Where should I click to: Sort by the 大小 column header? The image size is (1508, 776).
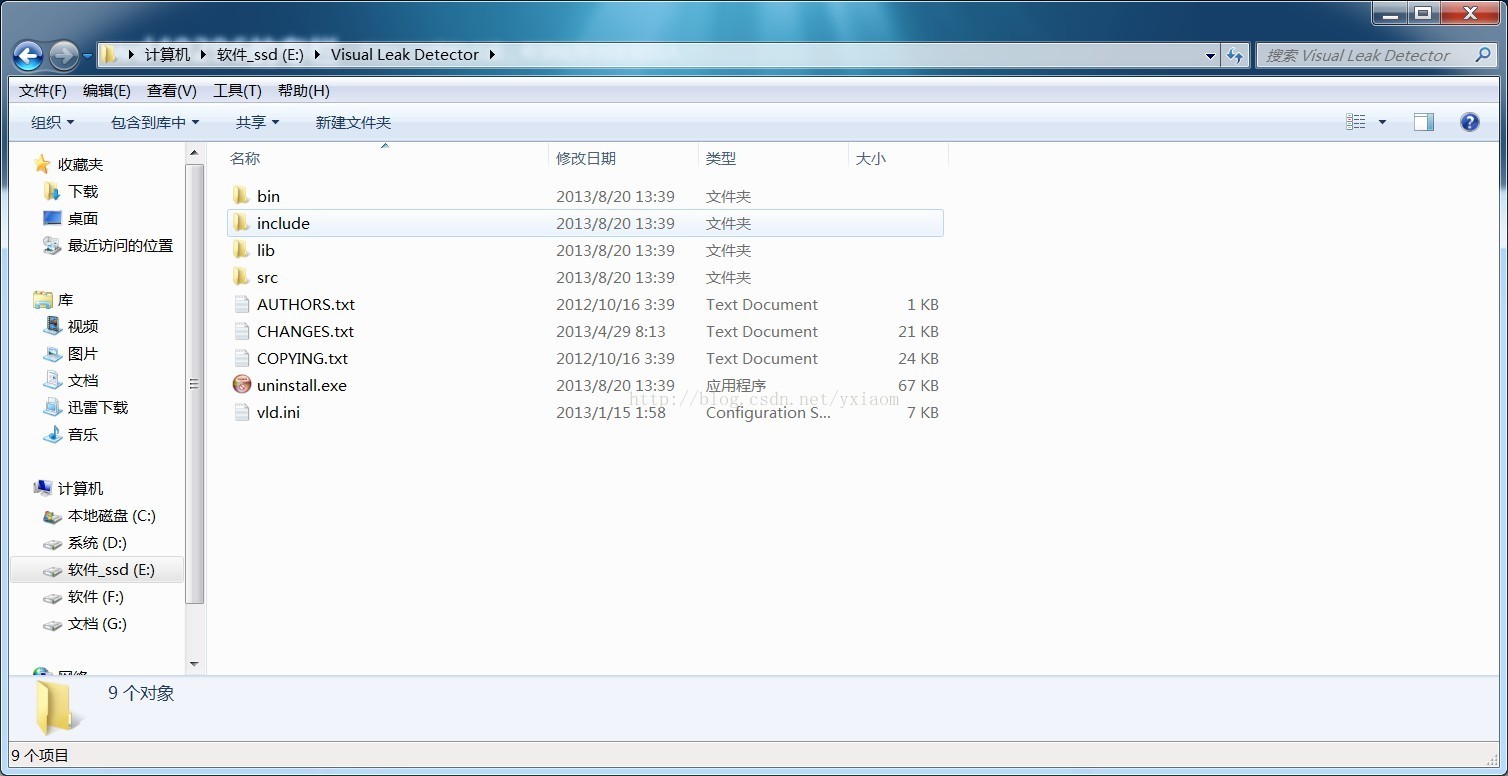pos(898,158)
